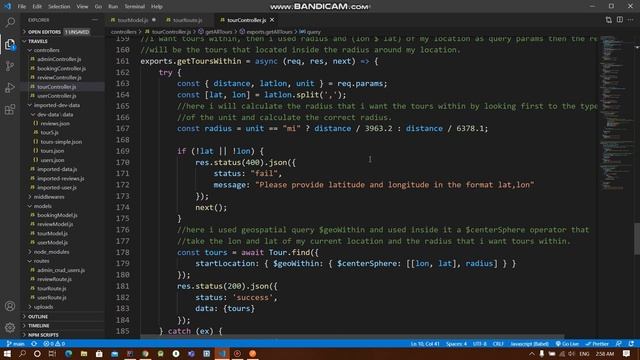Launch Microsoft Edge from taskbar
Viewport: 640px width, 360px height.
68,353
